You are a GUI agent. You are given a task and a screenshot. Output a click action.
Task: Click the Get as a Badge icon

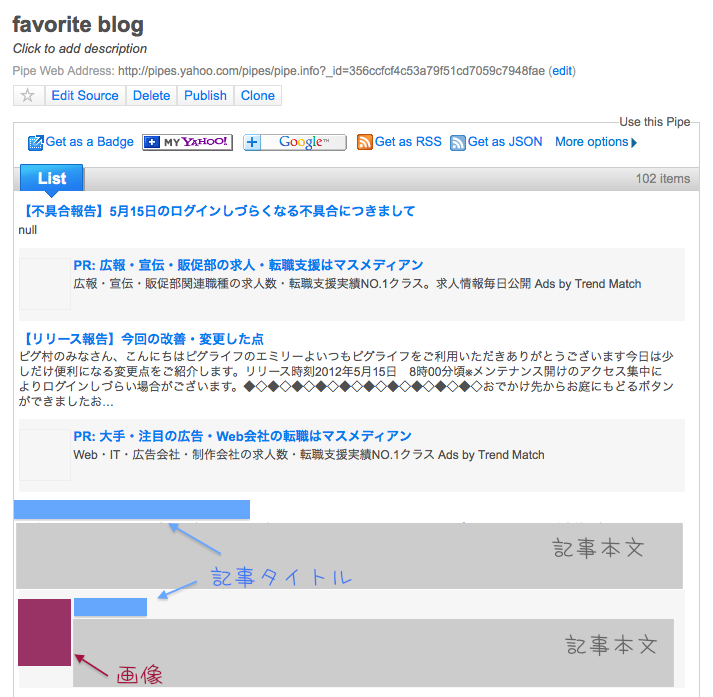click(x=36, y=142)
